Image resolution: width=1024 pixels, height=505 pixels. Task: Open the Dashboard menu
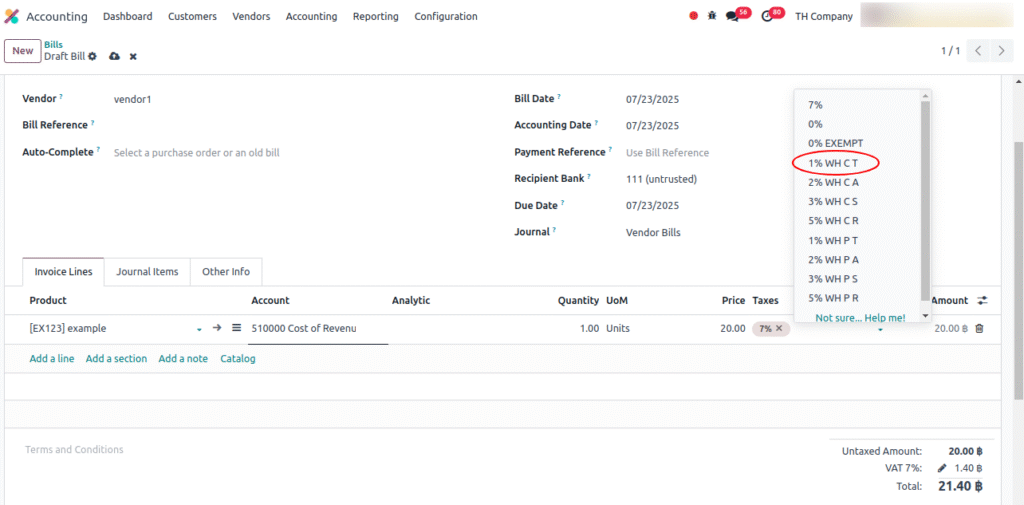pos(127,16)
